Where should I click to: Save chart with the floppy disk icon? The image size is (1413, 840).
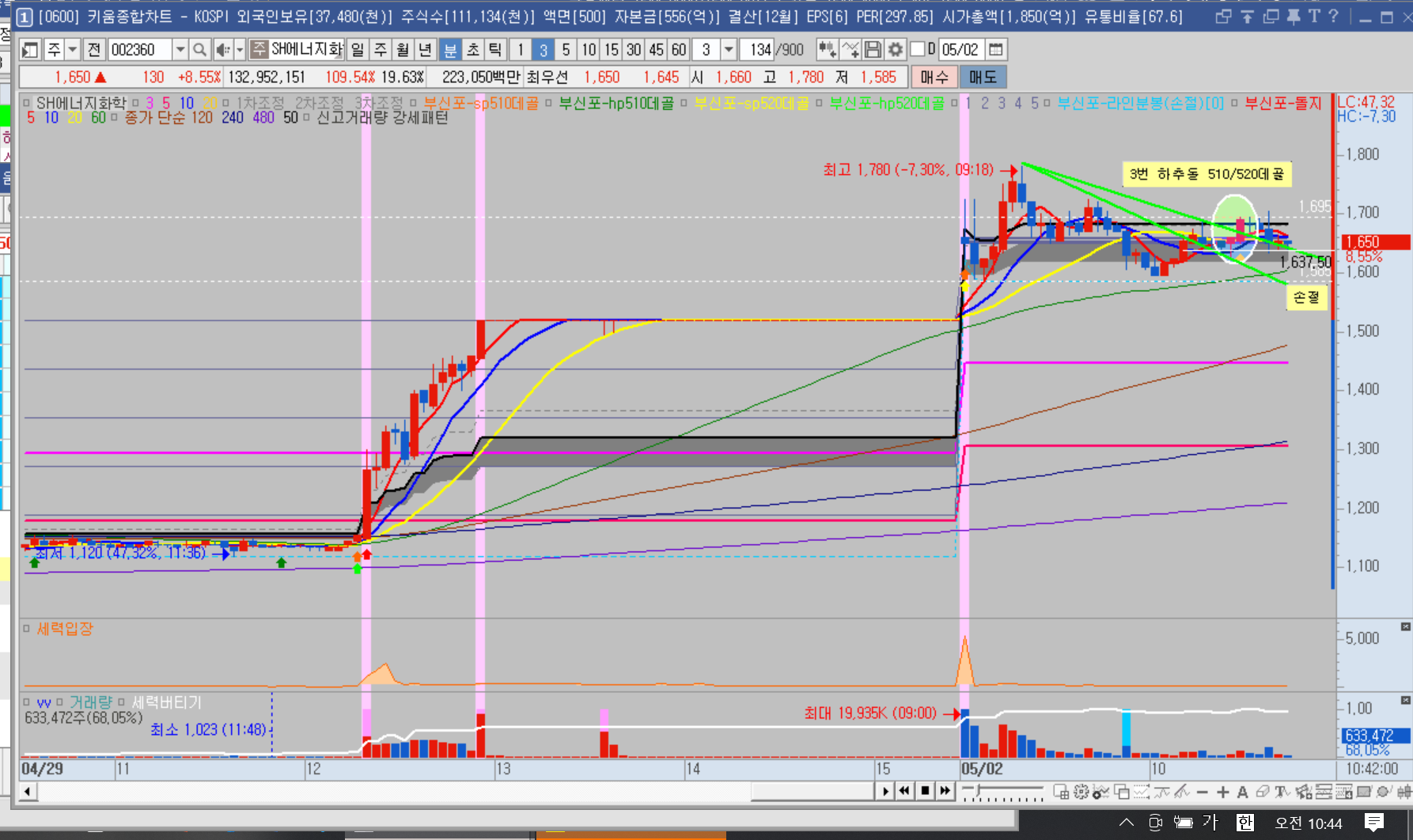pyautogui.click(x=873, y=50)
